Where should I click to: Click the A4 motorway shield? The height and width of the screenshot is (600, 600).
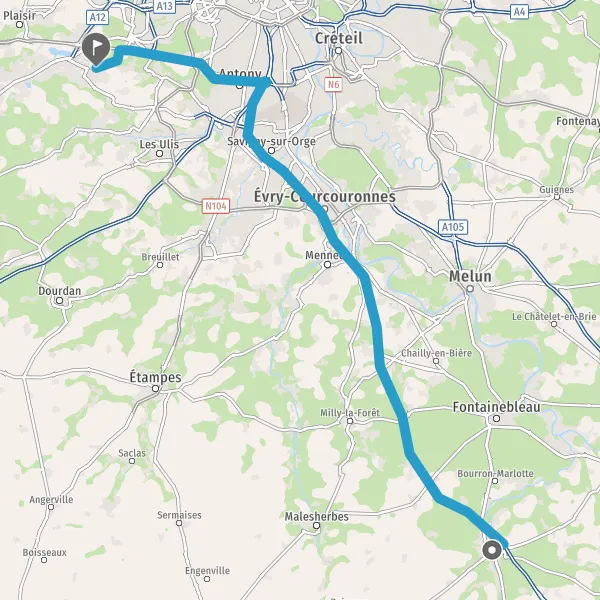pos(519,12)
